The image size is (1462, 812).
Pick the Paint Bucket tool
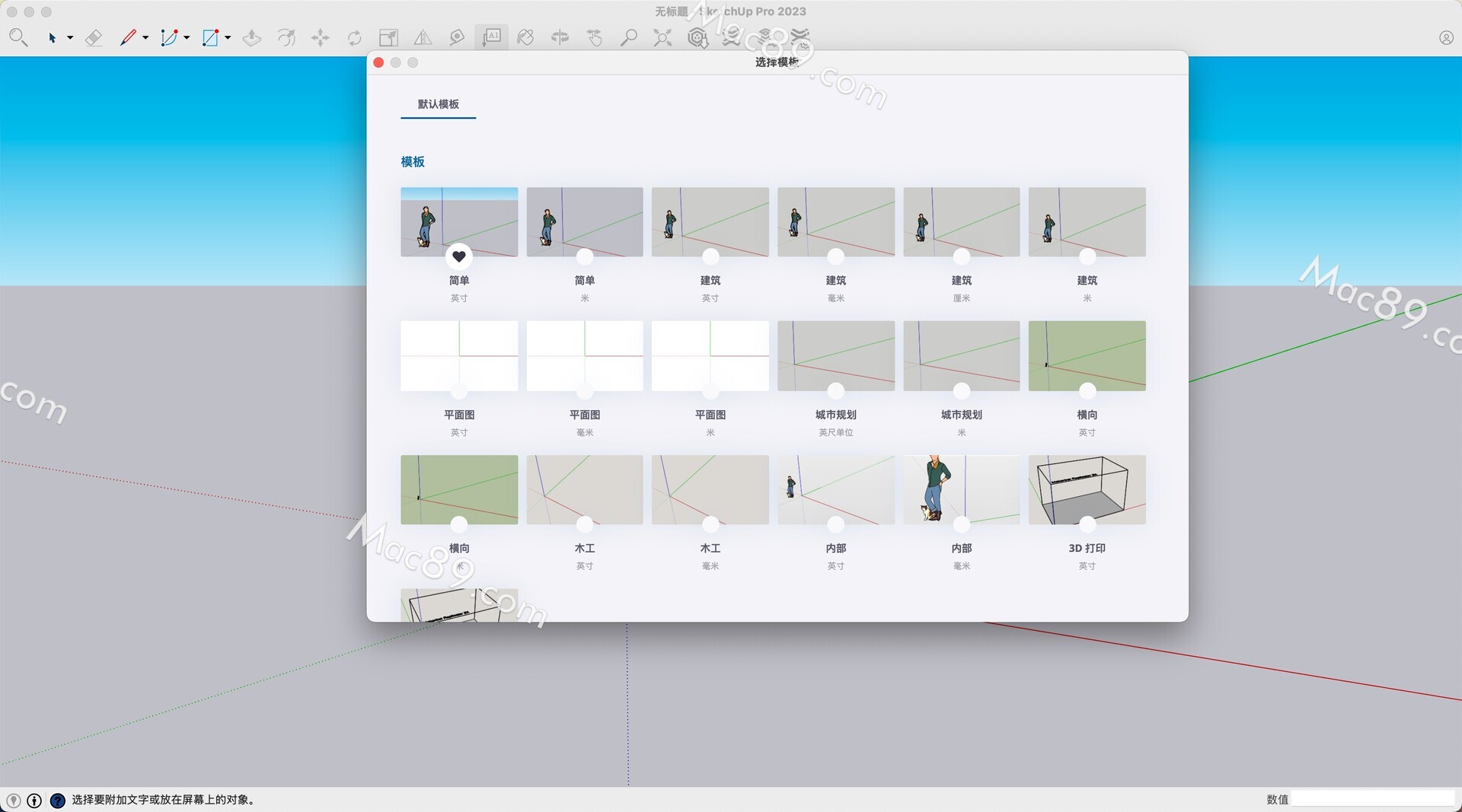point(525,37)
